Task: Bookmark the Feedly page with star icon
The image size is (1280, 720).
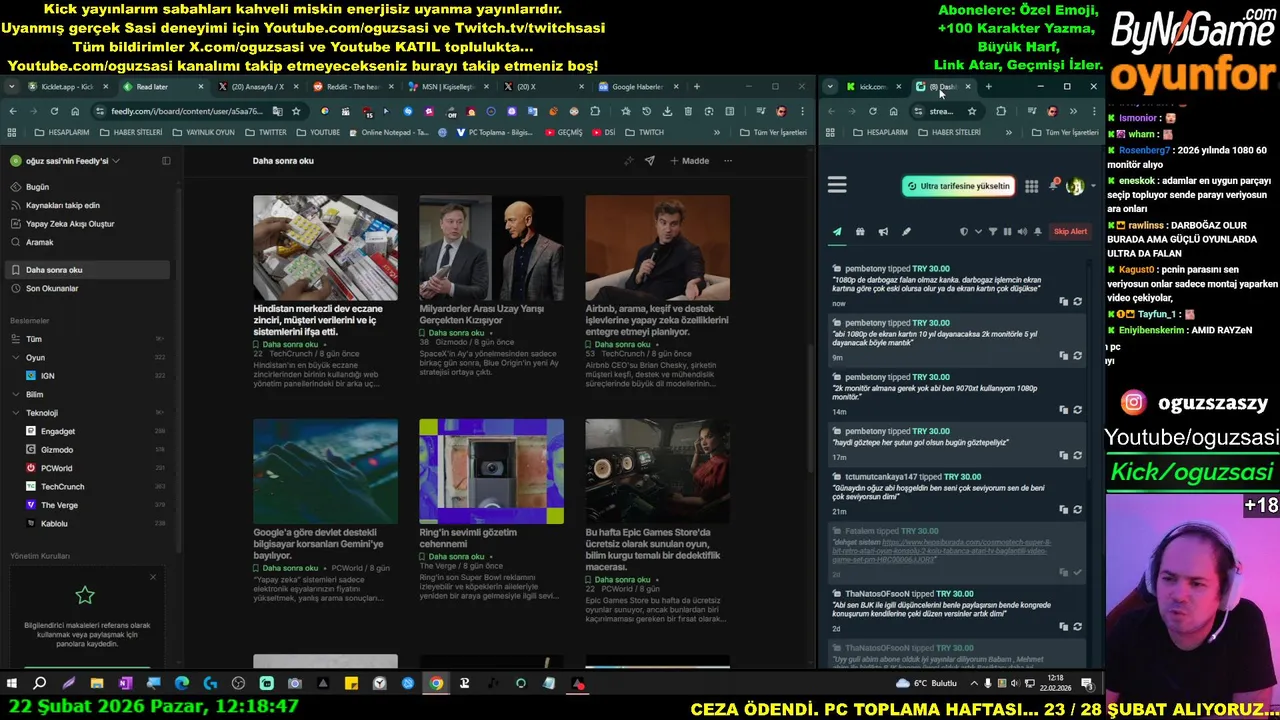Action: coord(296,111)
